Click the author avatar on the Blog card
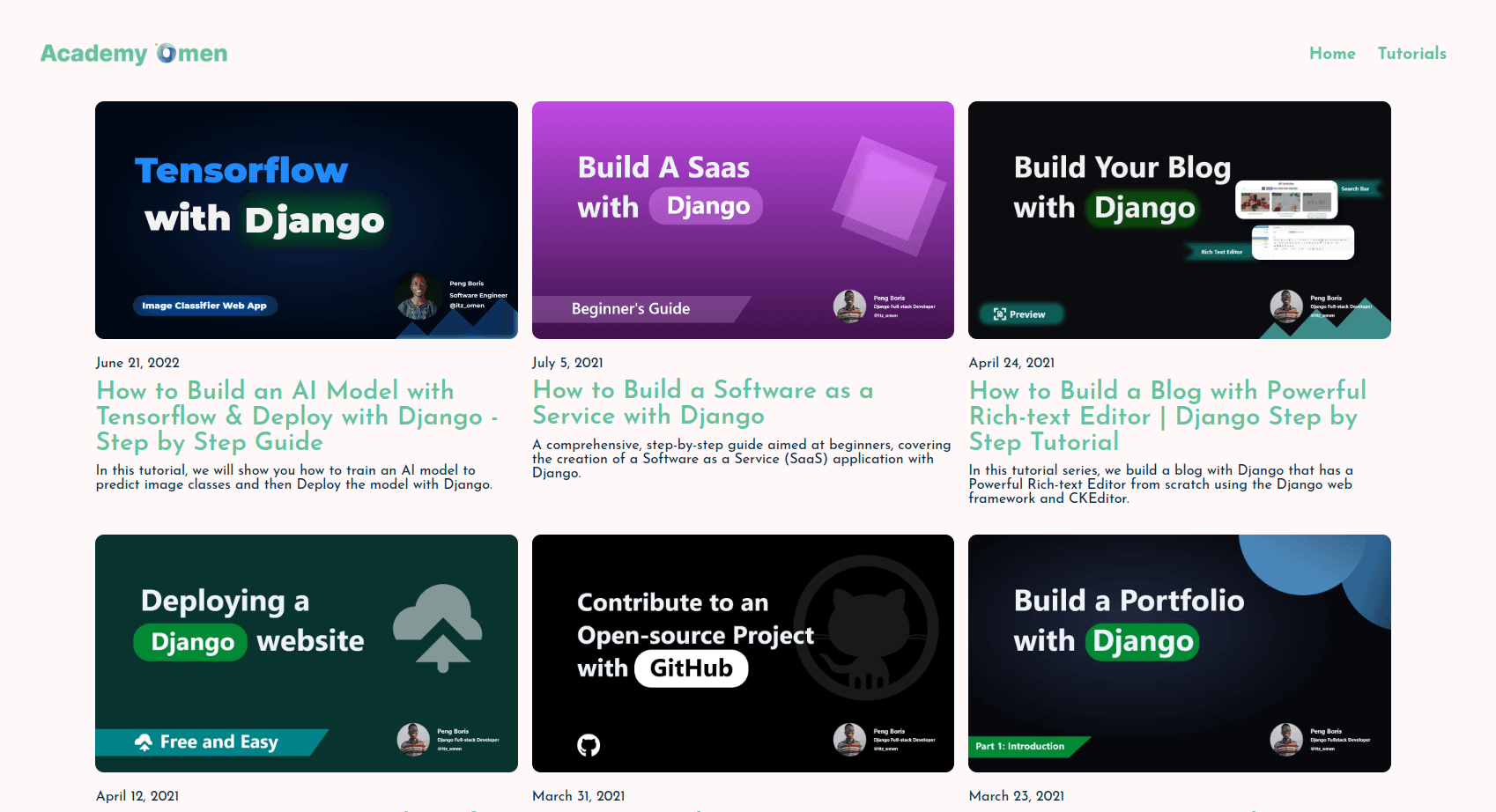This screenshot has width=1496, height=812. (x=1286, y=306)
